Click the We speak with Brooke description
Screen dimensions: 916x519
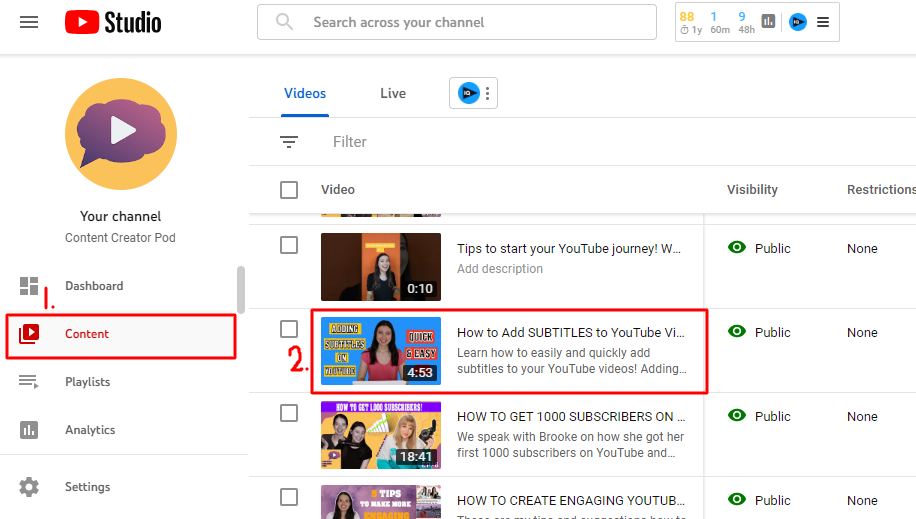(x=570, y=445)
